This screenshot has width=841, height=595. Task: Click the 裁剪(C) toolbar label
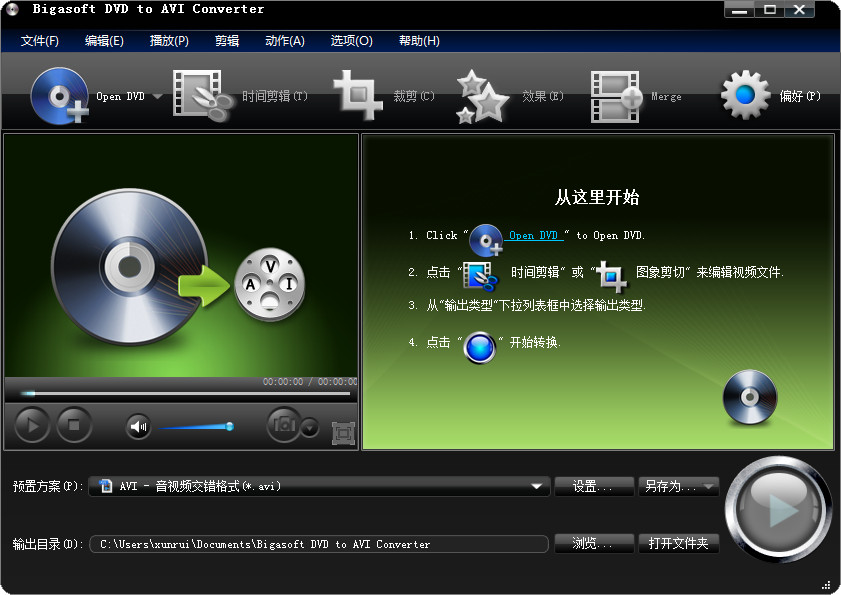[414, 96]
